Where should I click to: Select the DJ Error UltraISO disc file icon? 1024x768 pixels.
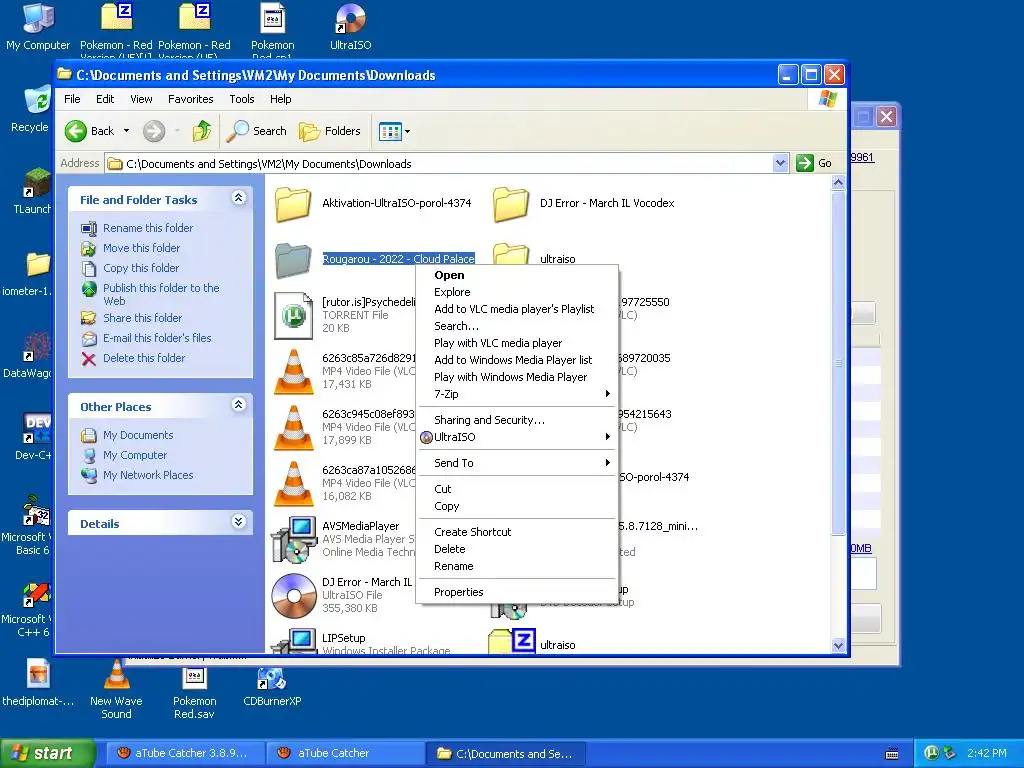[x=293, y=596]
